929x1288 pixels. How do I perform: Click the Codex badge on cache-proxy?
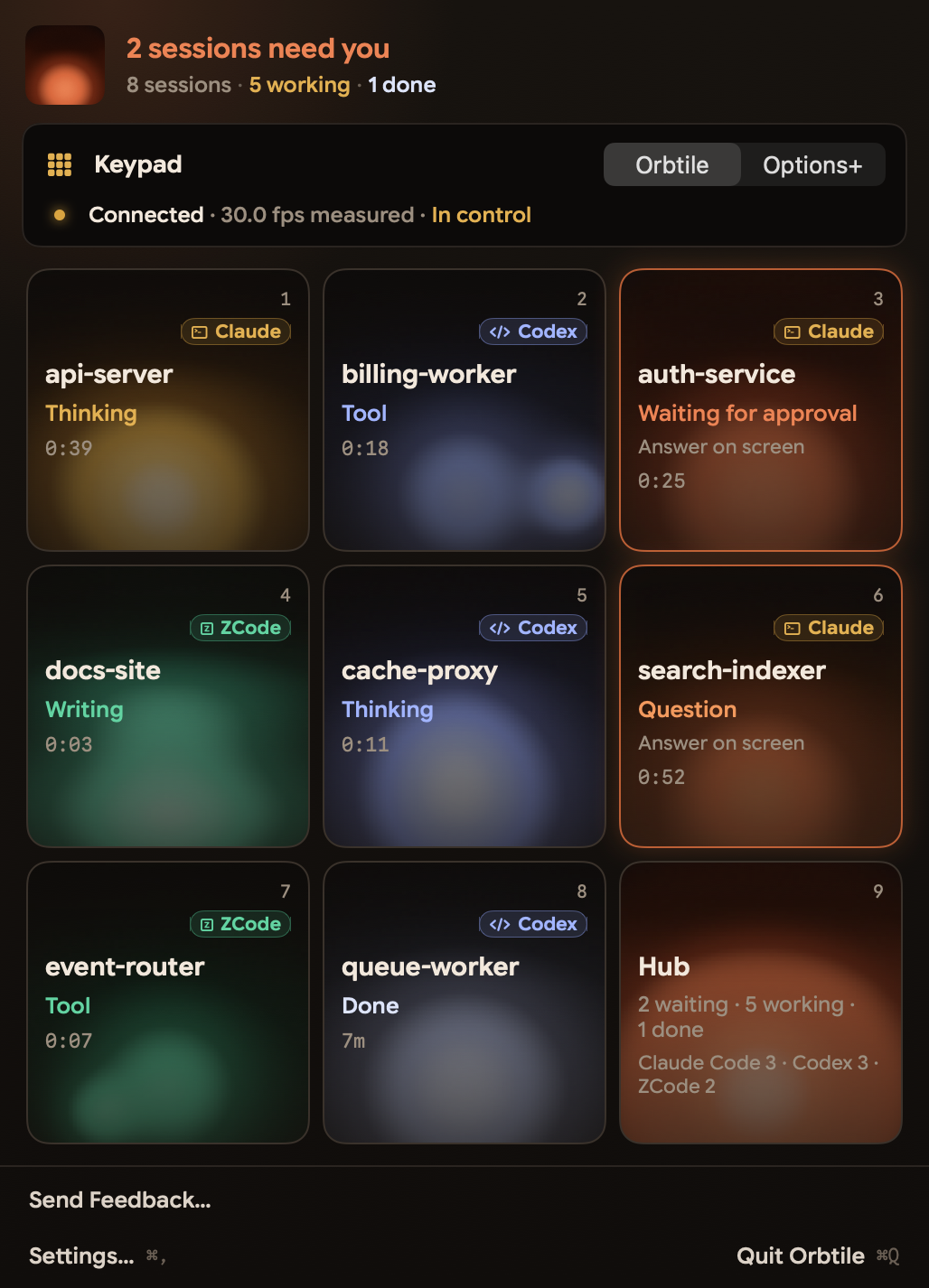coord(533,628)
